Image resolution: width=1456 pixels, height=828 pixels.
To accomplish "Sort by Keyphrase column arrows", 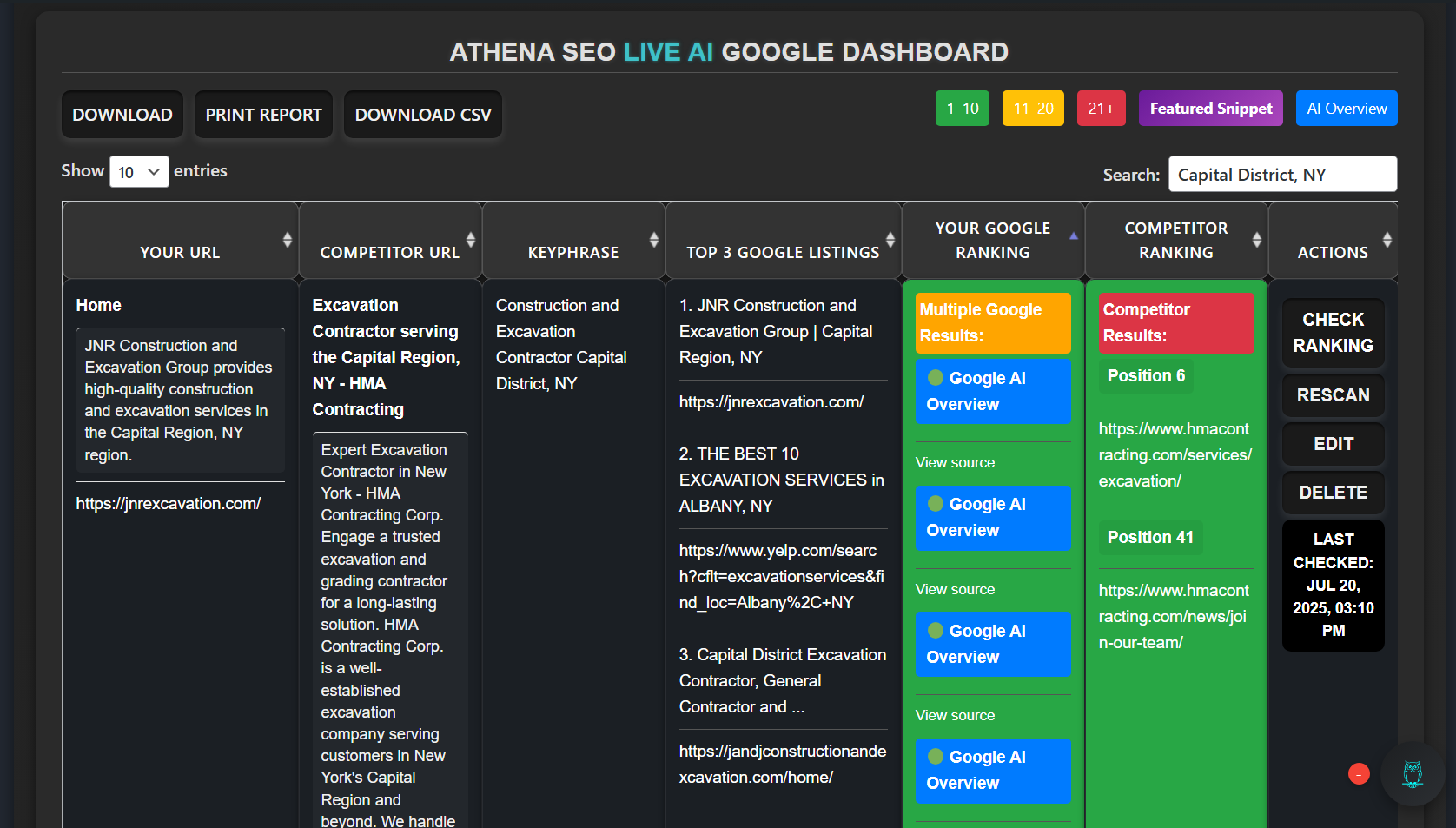I will 653,240.
